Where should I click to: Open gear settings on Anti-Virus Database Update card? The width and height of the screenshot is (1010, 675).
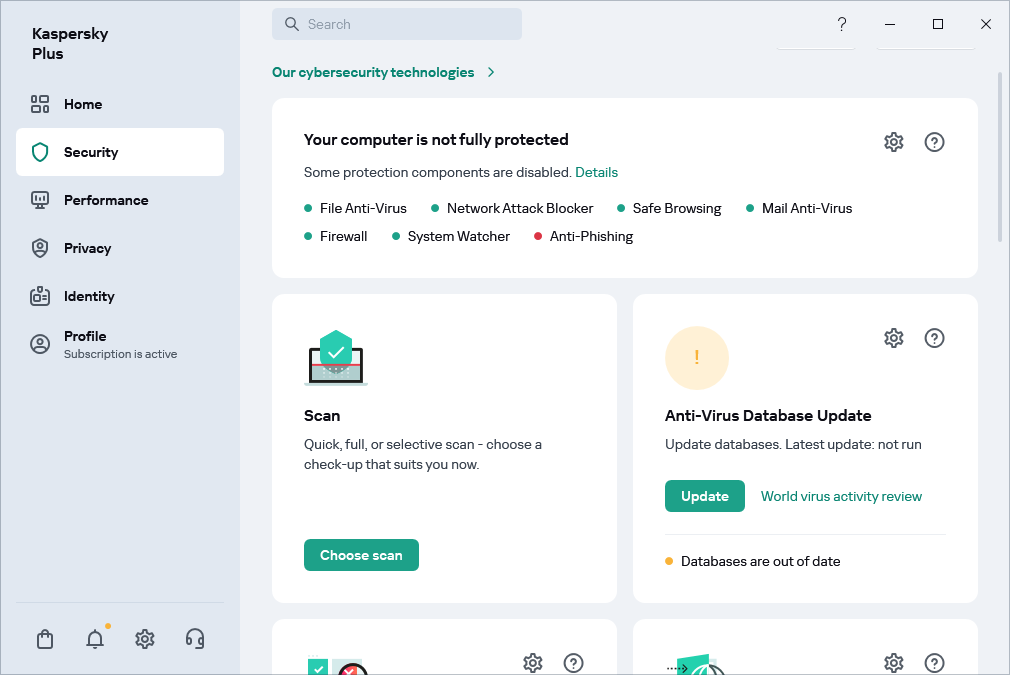click(x=893, y=338)
